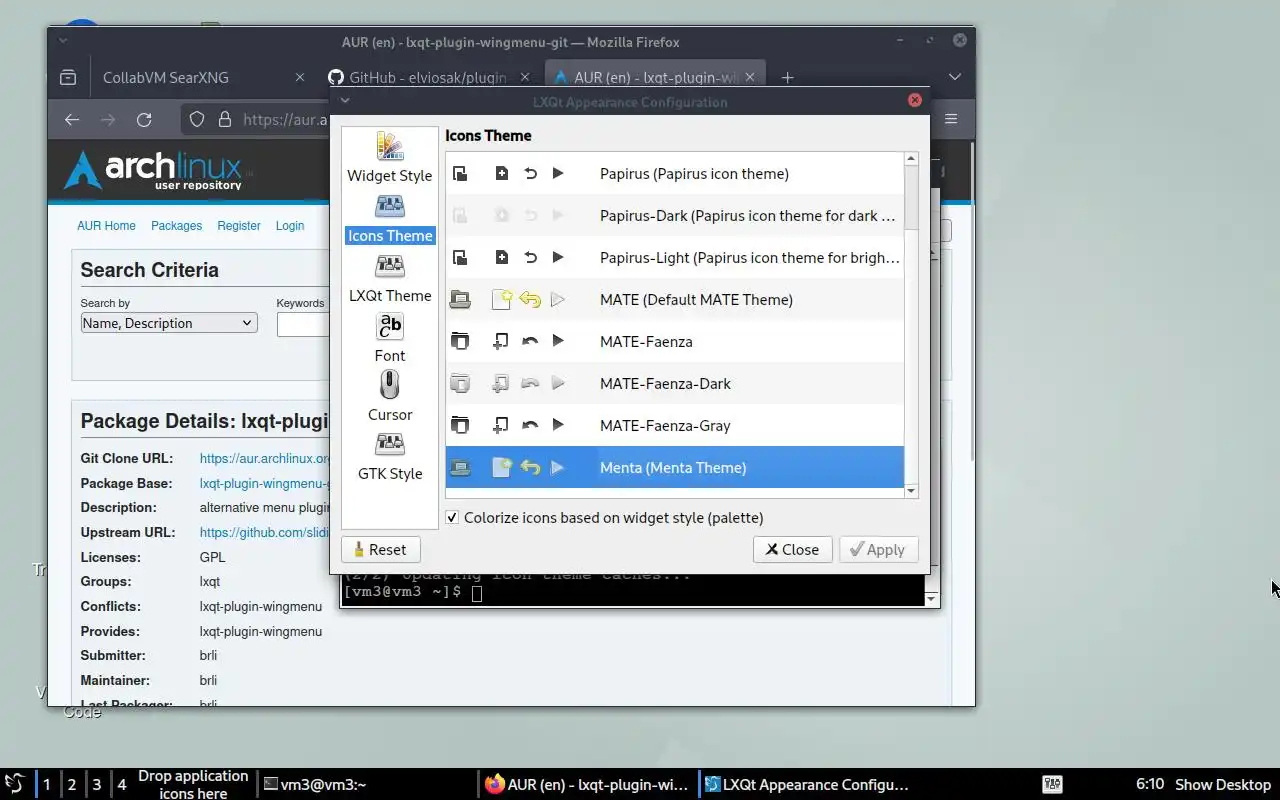Click MATE theme folder preview icon
Viewport: 1280px width, 800px height.
point(460,299)
